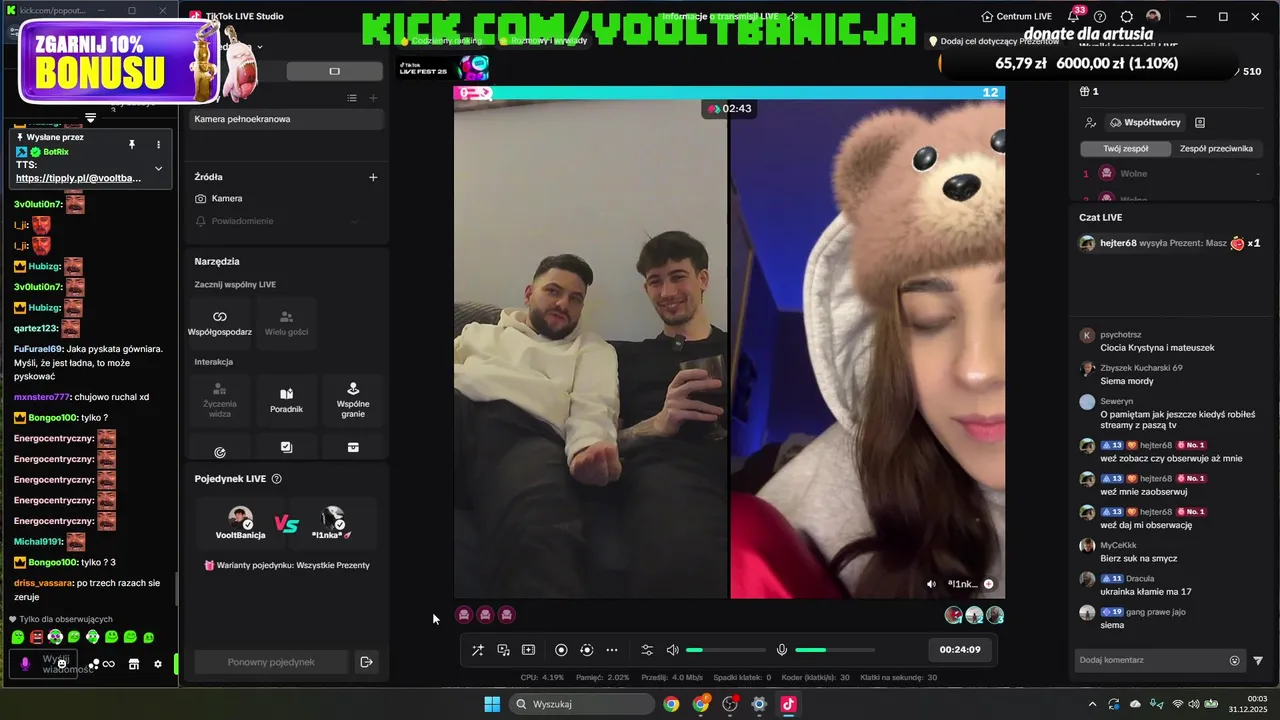The image size is (1280, 720).
Task: Open the three-dots more options in control bar
Action: coord(612,650)
